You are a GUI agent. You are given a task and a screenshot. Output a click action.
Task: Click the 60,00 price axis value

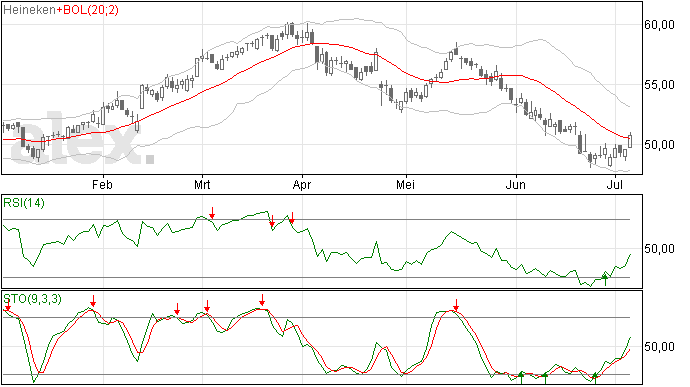point(659,25)
